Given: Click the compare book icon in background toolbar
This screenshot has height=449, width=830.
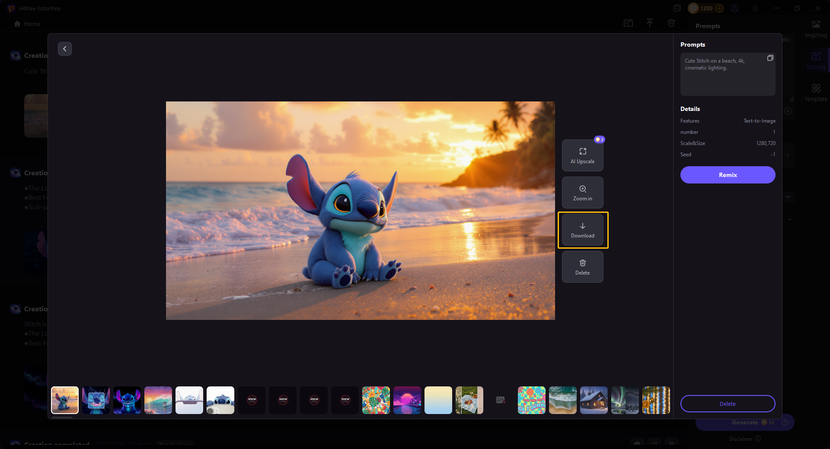Looking at the screenshot, I should tap(628, 23).
